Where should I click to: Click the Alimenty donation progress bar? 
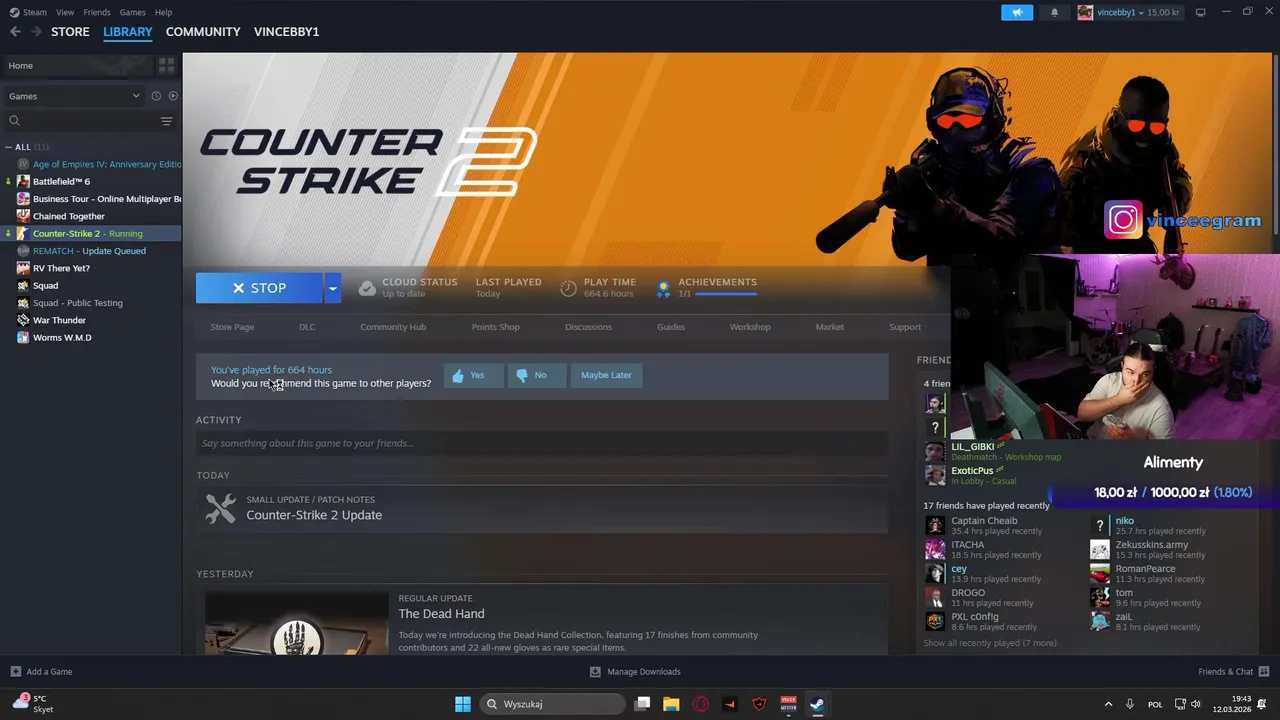tap(1165, 493)
